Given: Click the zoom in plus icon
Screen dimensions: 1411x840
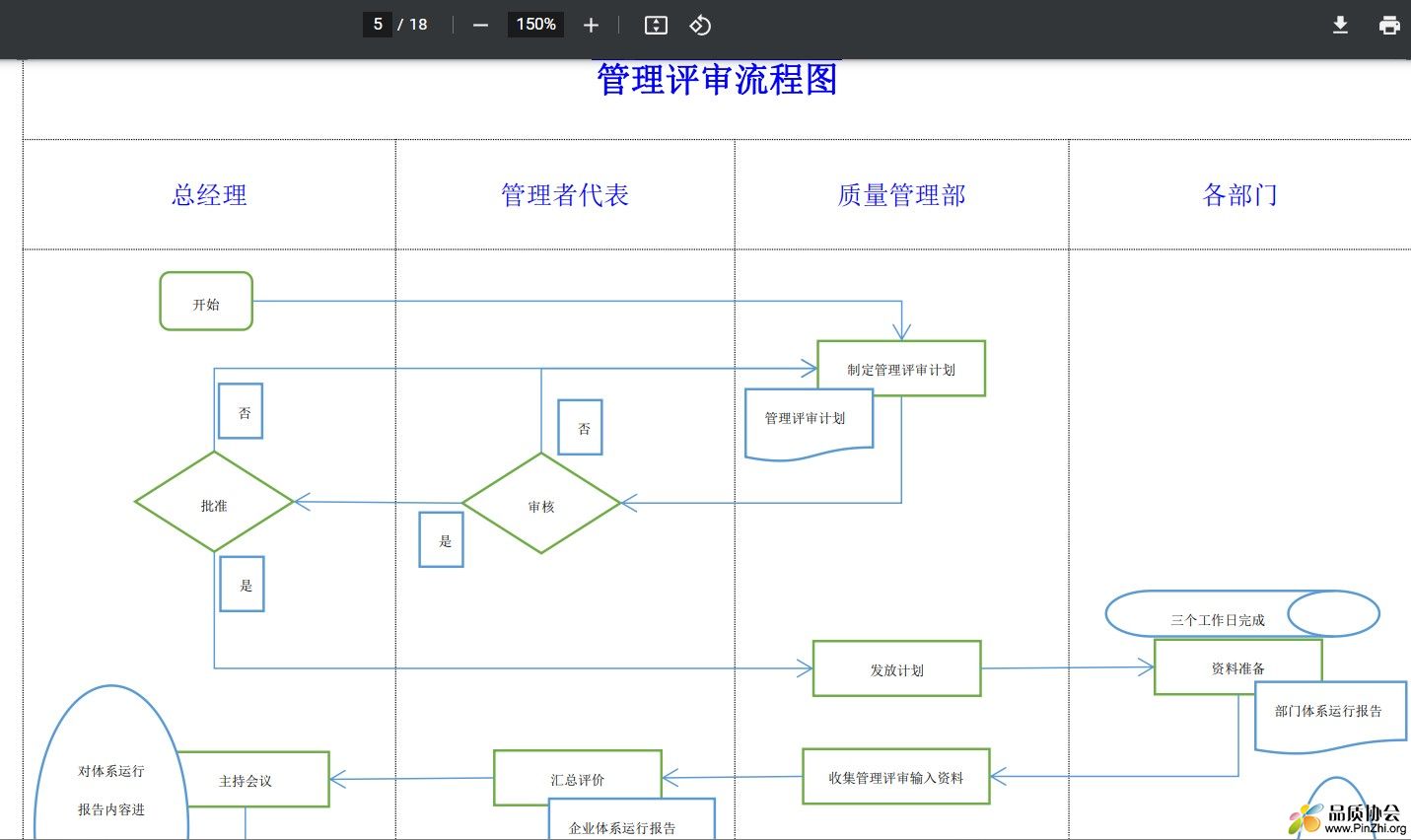Looking at the screenshot, I should click(591, 25).
